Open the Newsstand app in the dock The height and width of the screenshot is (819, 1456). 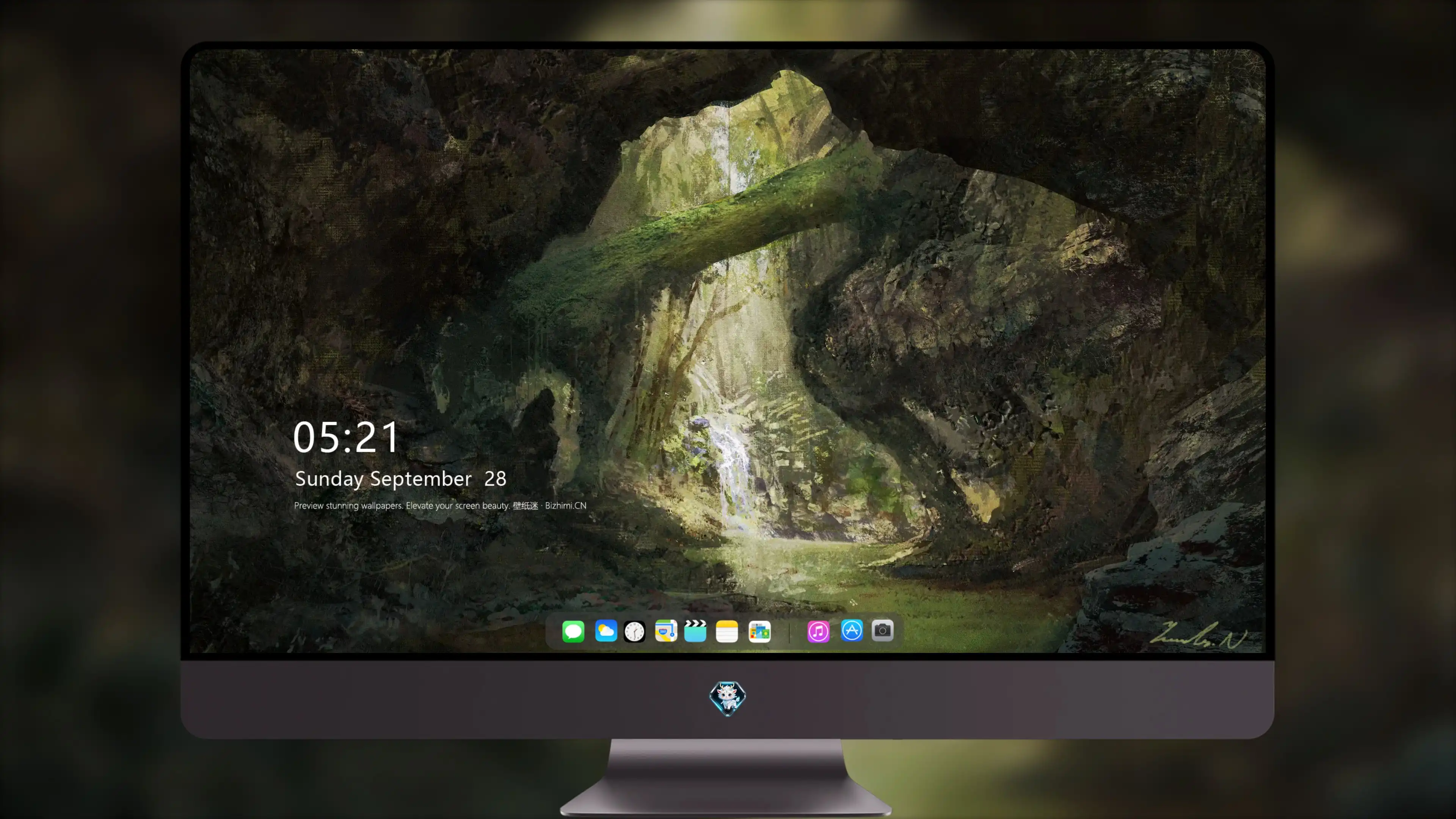(759, 631)
